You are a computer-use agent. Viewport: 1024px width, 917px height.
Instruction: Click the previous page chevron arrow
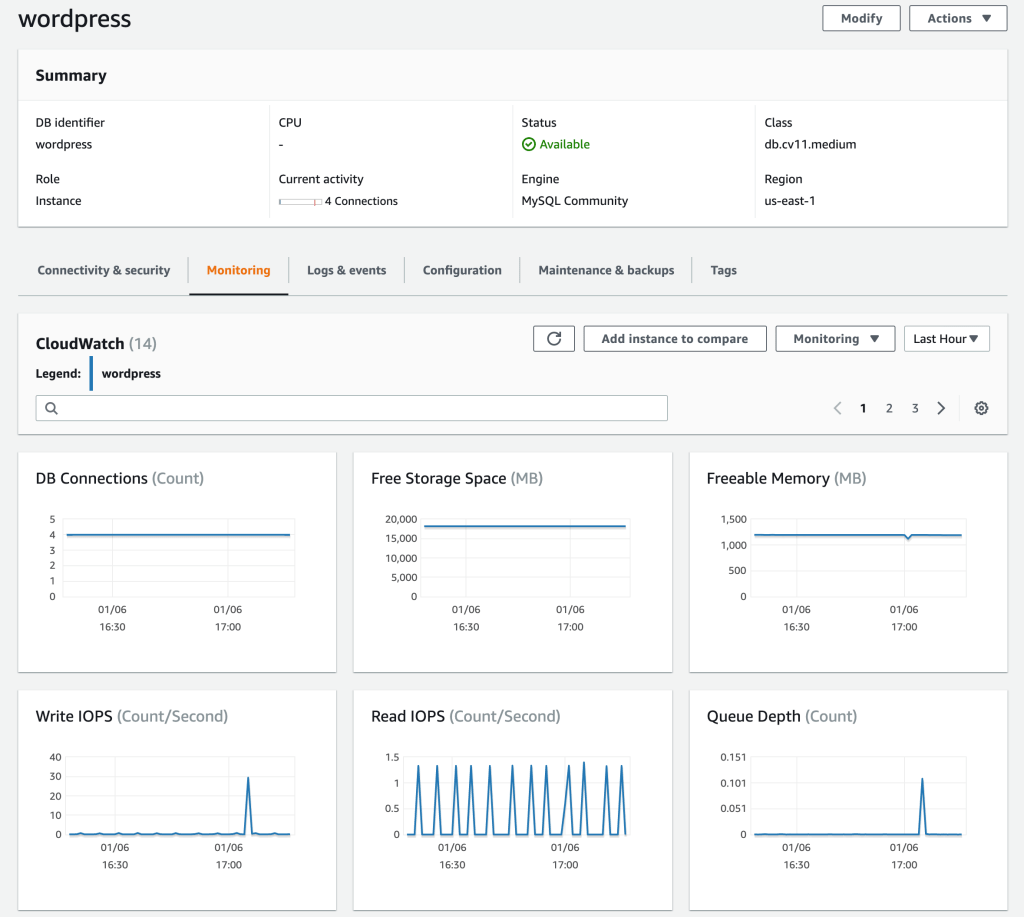click(838, 408)
